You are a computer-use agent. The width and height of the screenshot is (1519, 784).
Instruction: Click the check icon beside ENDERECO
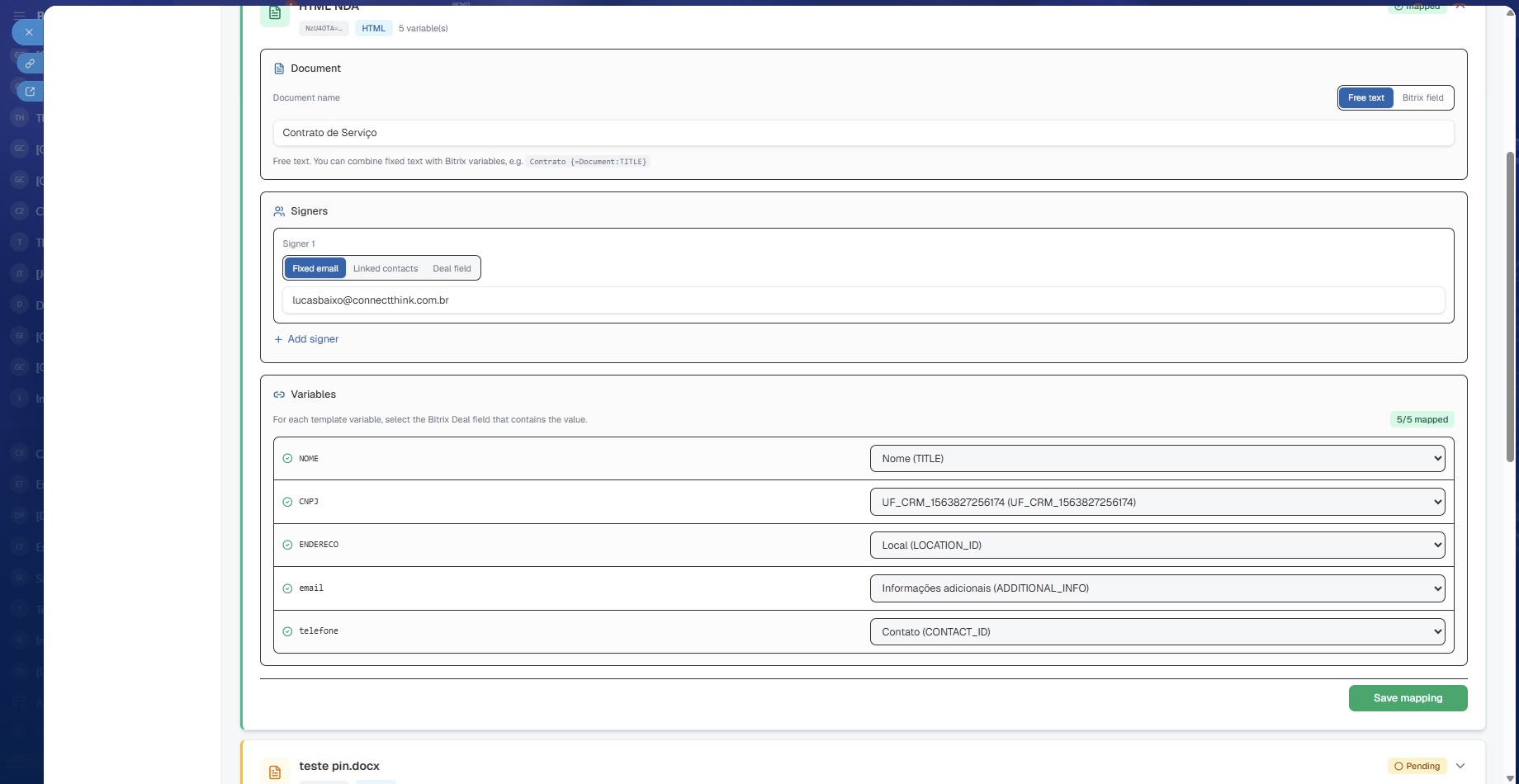click(287, 545)
